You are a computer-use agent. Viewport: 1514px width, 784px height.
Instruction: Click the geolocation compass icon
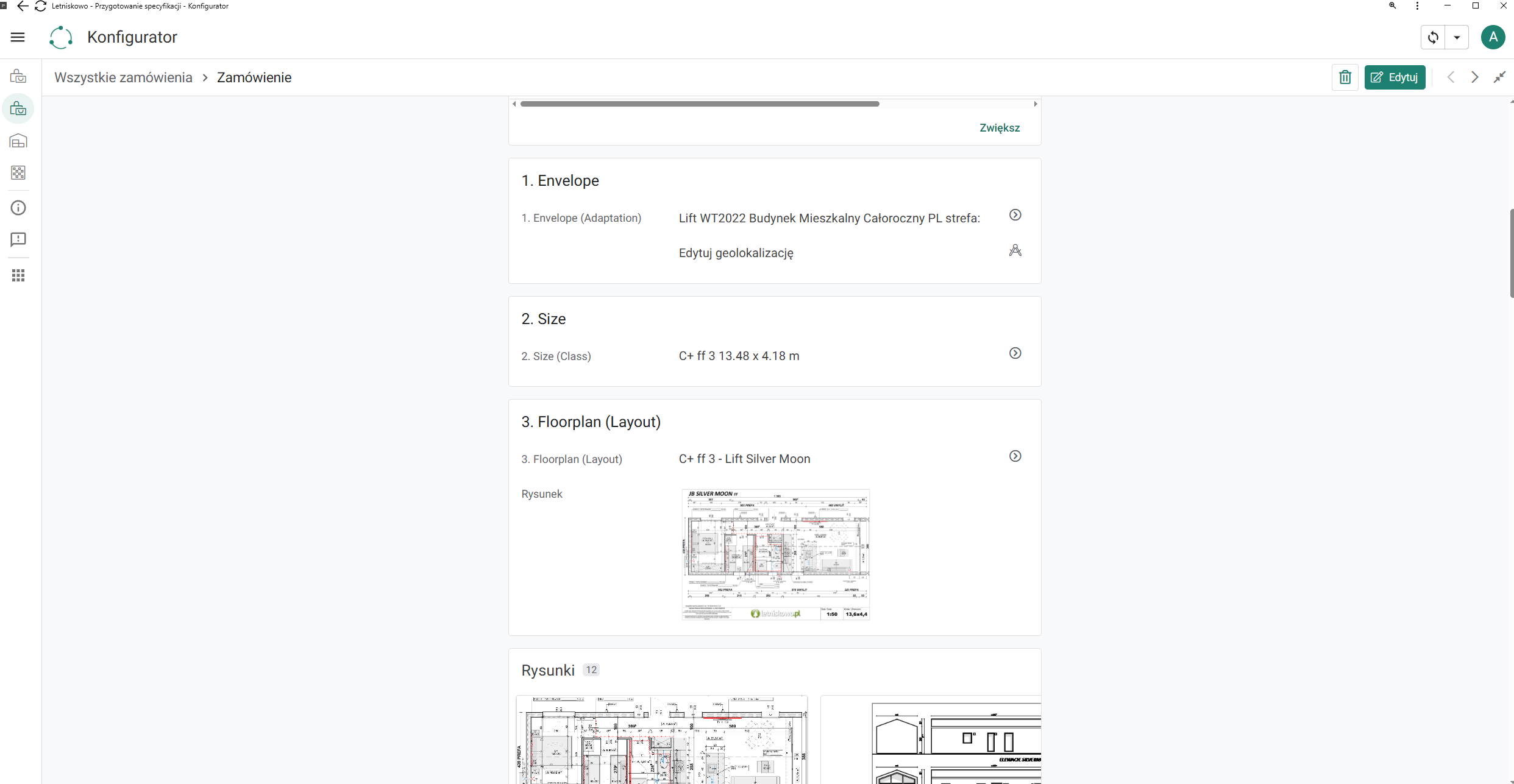coord(1015,250)
